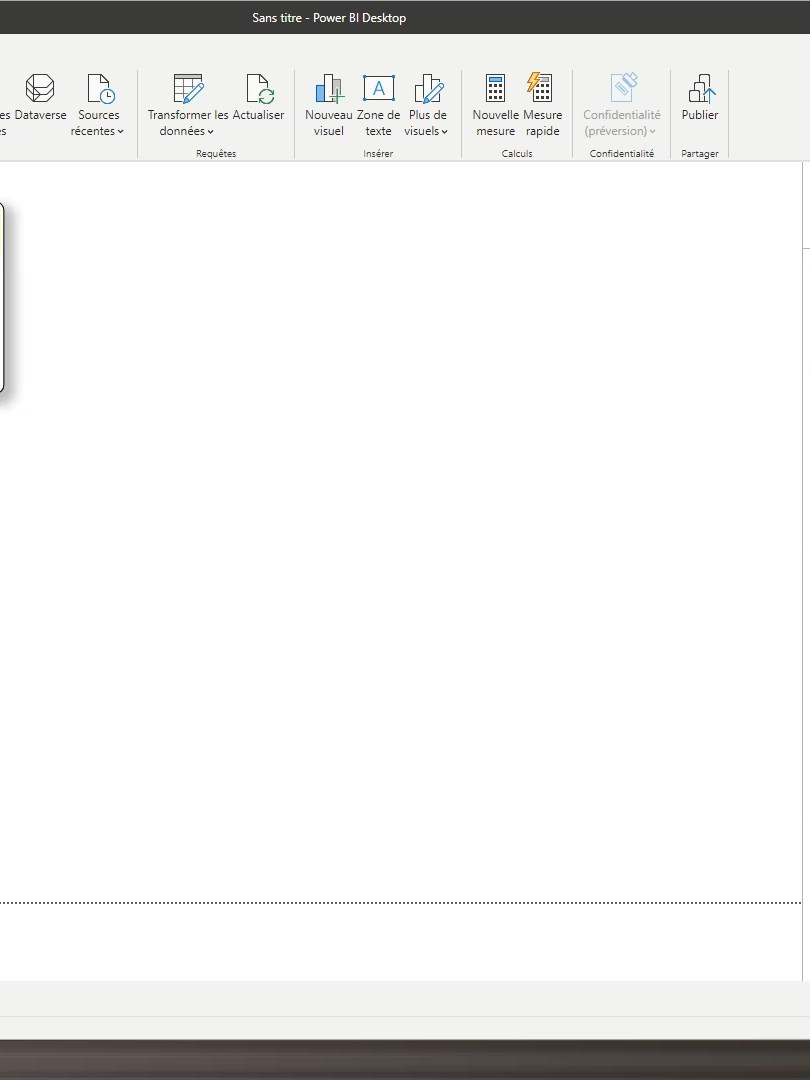
Task: Open Sources récentes dropdown
Action: click(98, 105)
